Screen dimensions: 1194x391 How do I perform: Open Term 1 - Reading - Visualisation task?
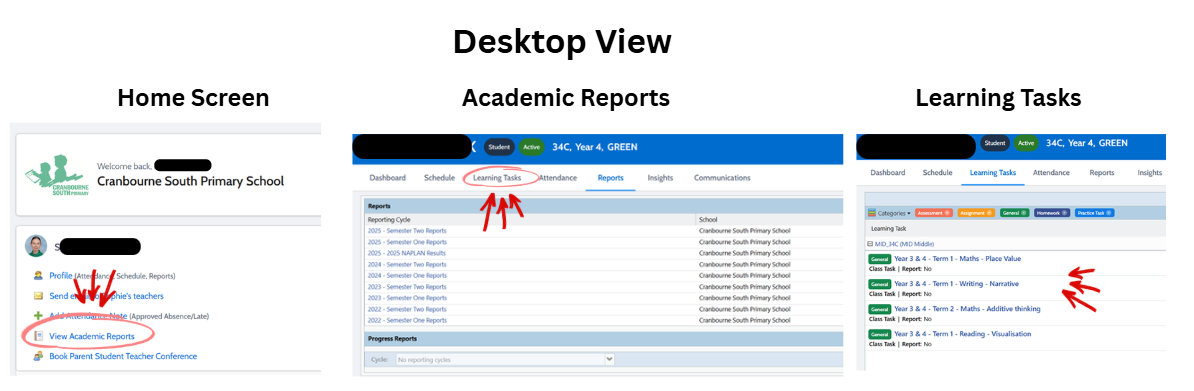coord(963,334)
